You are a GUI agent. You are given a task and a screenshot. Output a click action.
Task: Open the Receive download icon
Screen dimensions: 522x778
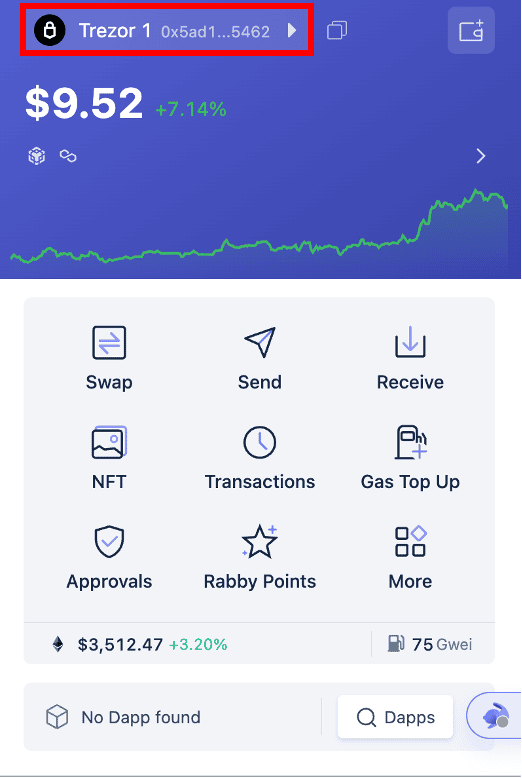410,342
